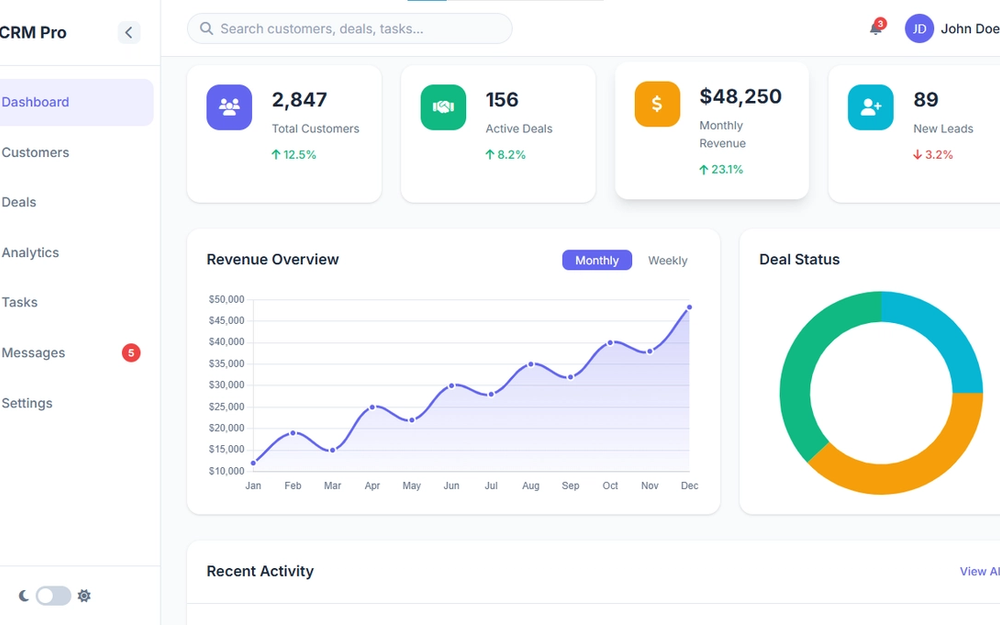Screen dimensions: 1000x625
Task: Click the green Active Deals cash icon
Action: (443, 107)
